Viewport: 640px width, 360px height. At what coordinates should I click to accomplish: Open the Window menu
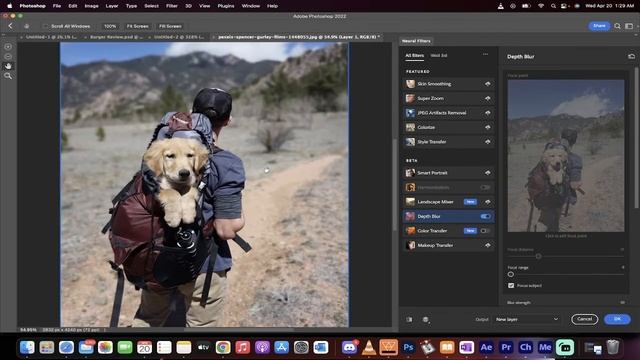tap(251, 6)
